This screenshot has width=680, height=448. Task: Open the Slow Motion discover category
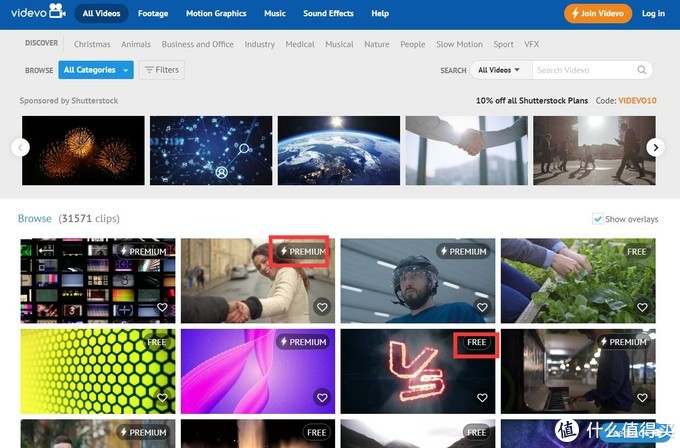[459, 44]
